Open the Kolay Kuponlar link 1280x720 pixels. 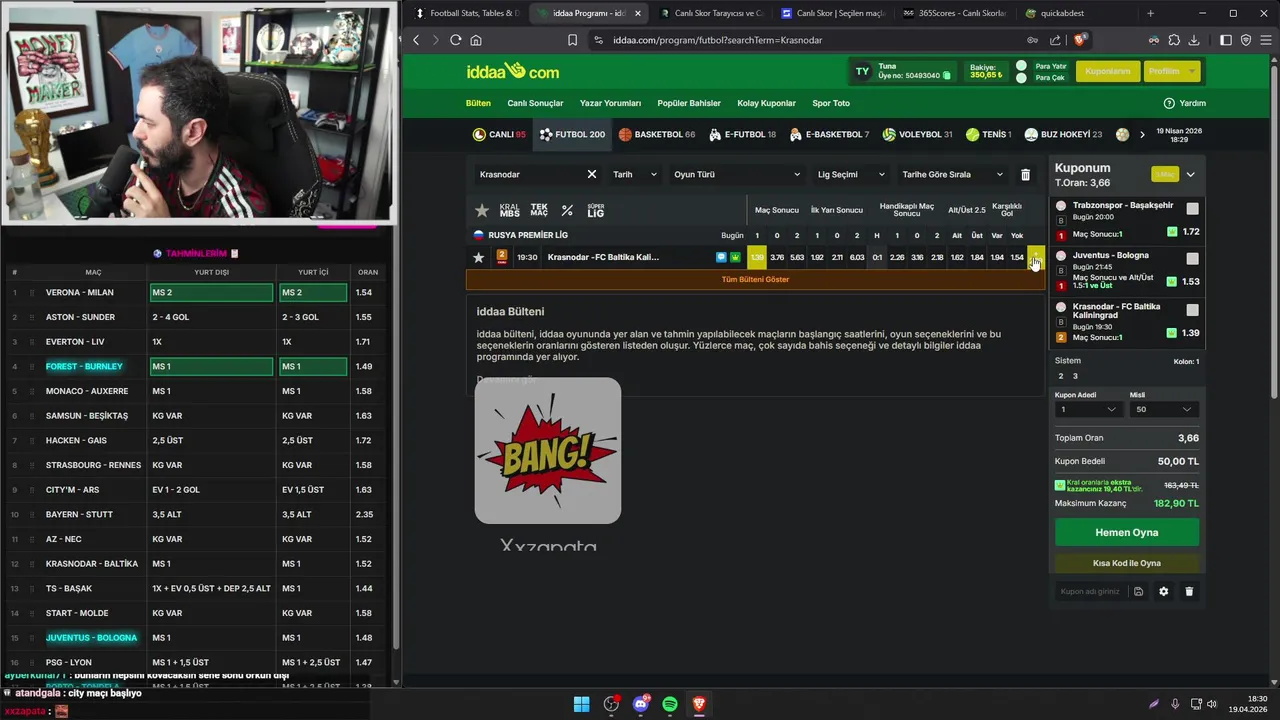766,103
